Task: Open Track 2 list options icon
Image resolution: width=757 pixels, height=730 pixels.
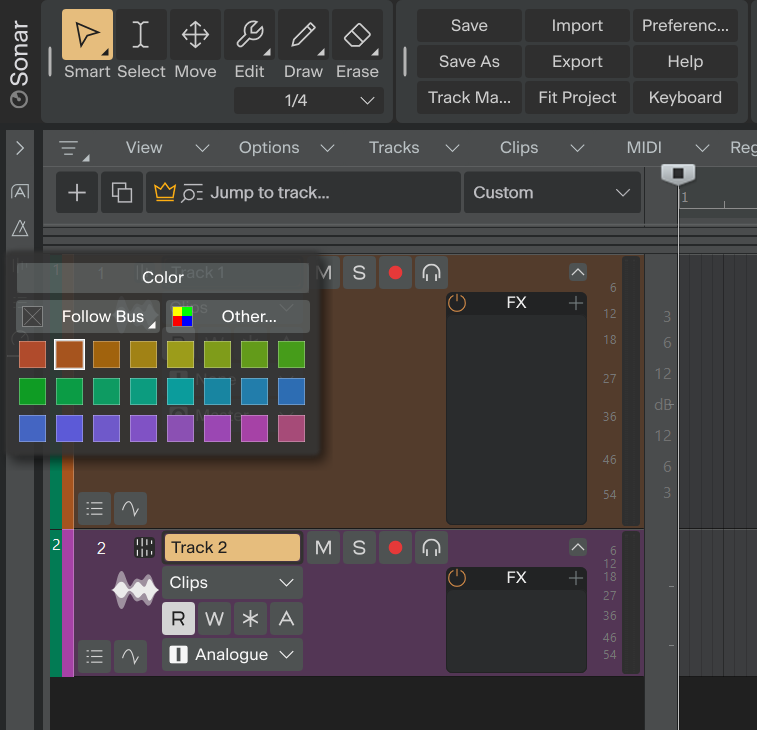Action: tap(95, 656)
